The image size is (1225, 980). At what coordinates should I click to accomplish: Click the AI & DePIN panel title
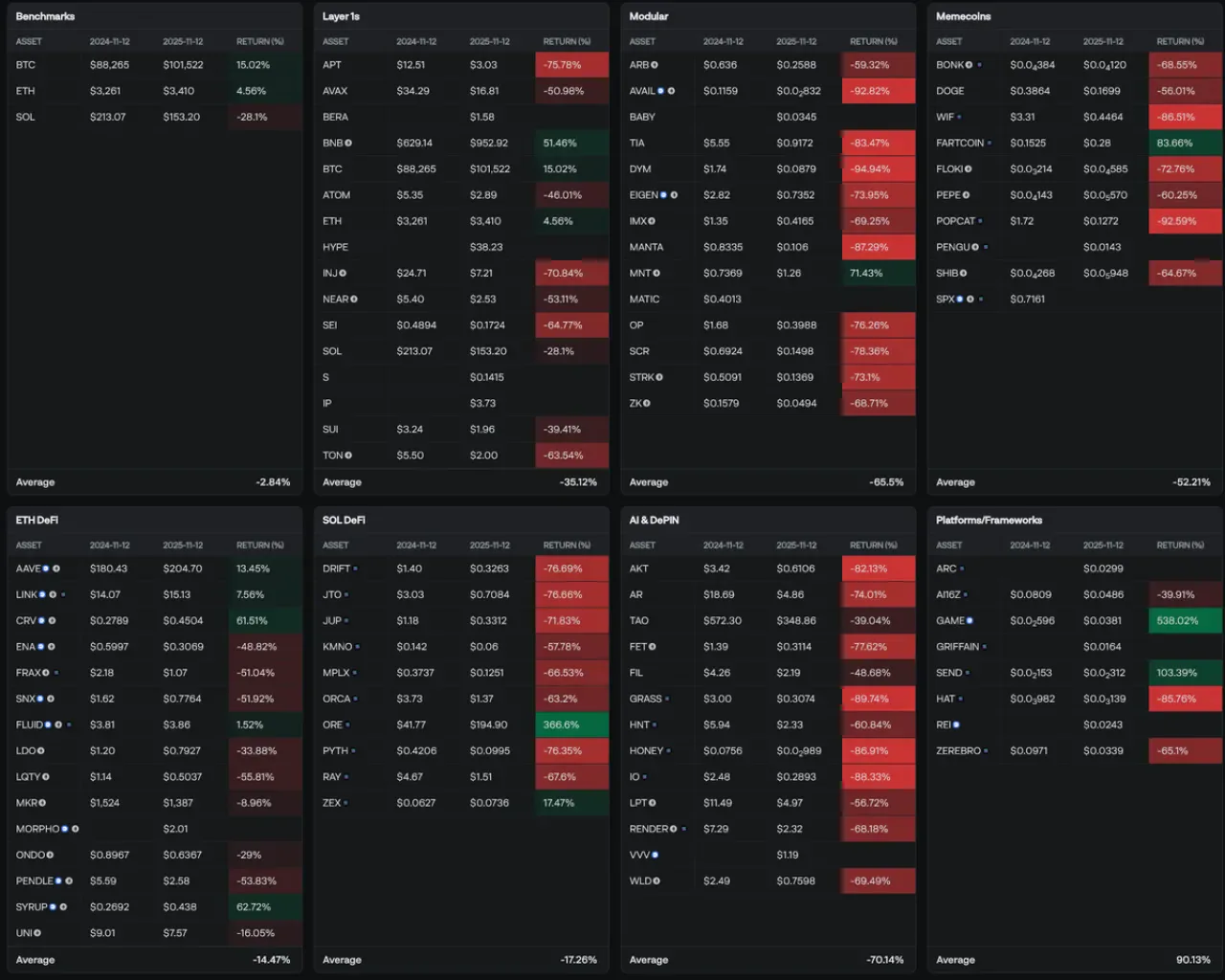pos(654,521)
